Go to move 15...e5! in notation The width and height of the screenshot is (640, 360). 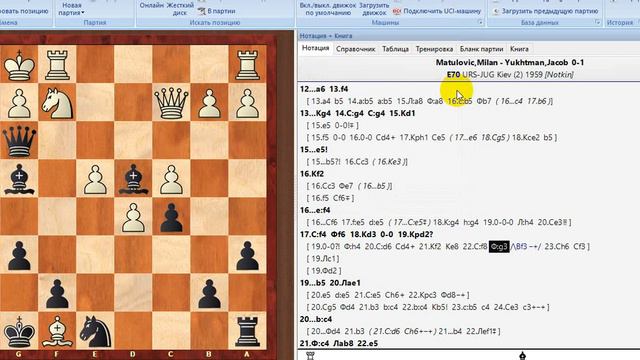coord(313,149)
